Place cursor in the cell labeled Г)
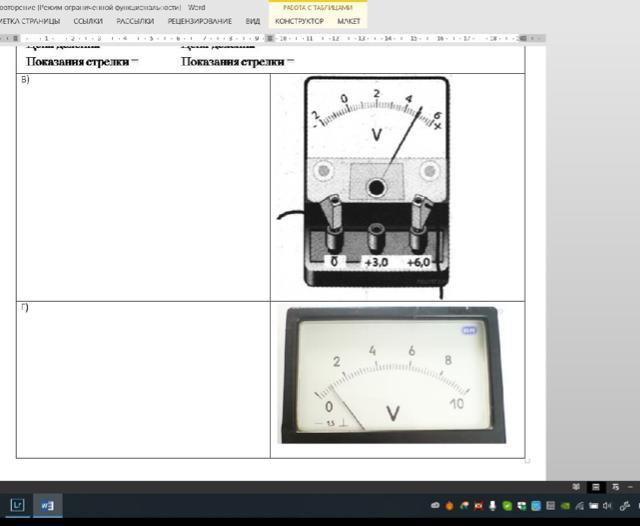Viewport: 640px width, 526px height. pos(142,380)
